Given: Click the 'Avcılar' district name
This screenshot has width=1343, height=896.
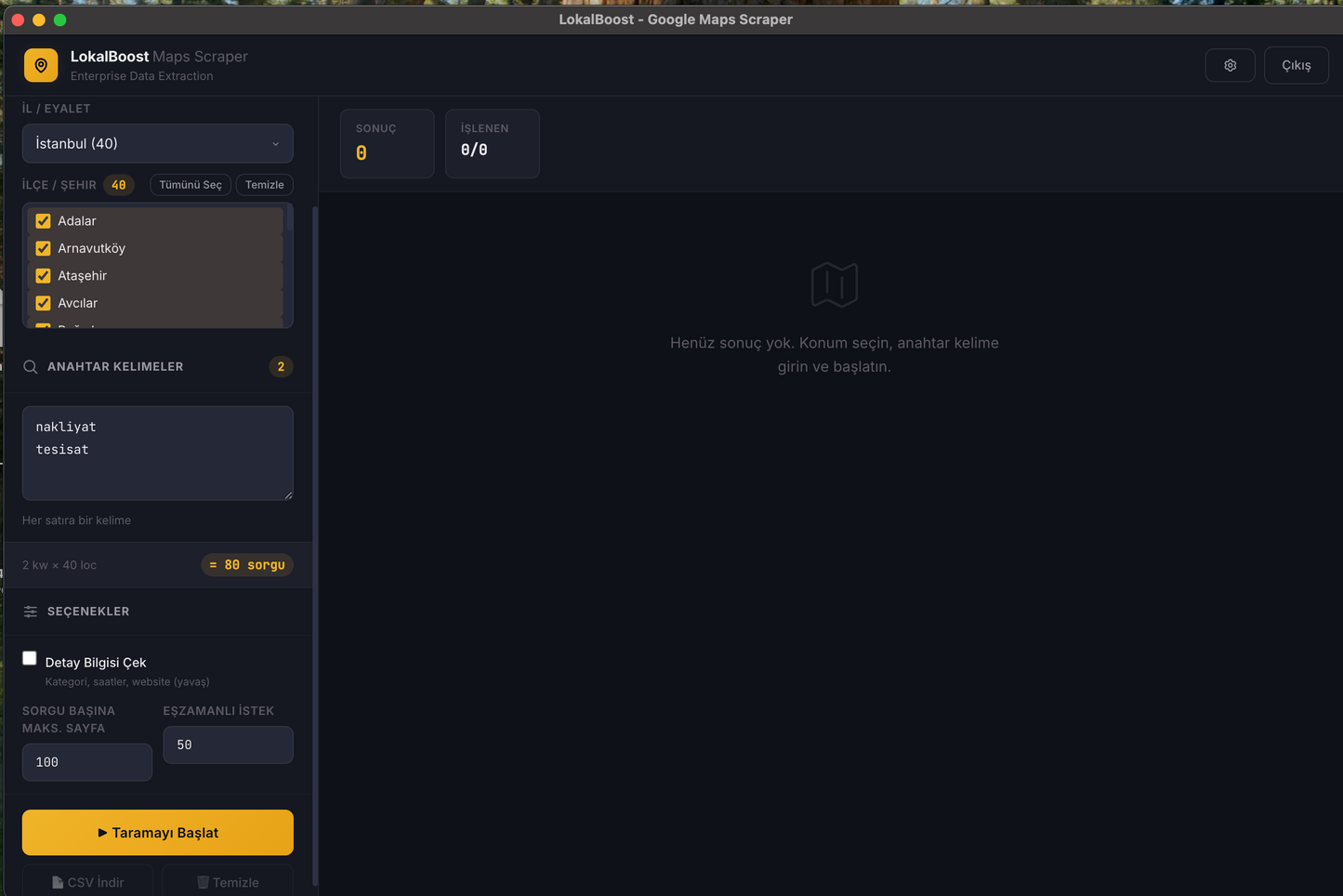Looking at the screenshot, I should [77, 303].
